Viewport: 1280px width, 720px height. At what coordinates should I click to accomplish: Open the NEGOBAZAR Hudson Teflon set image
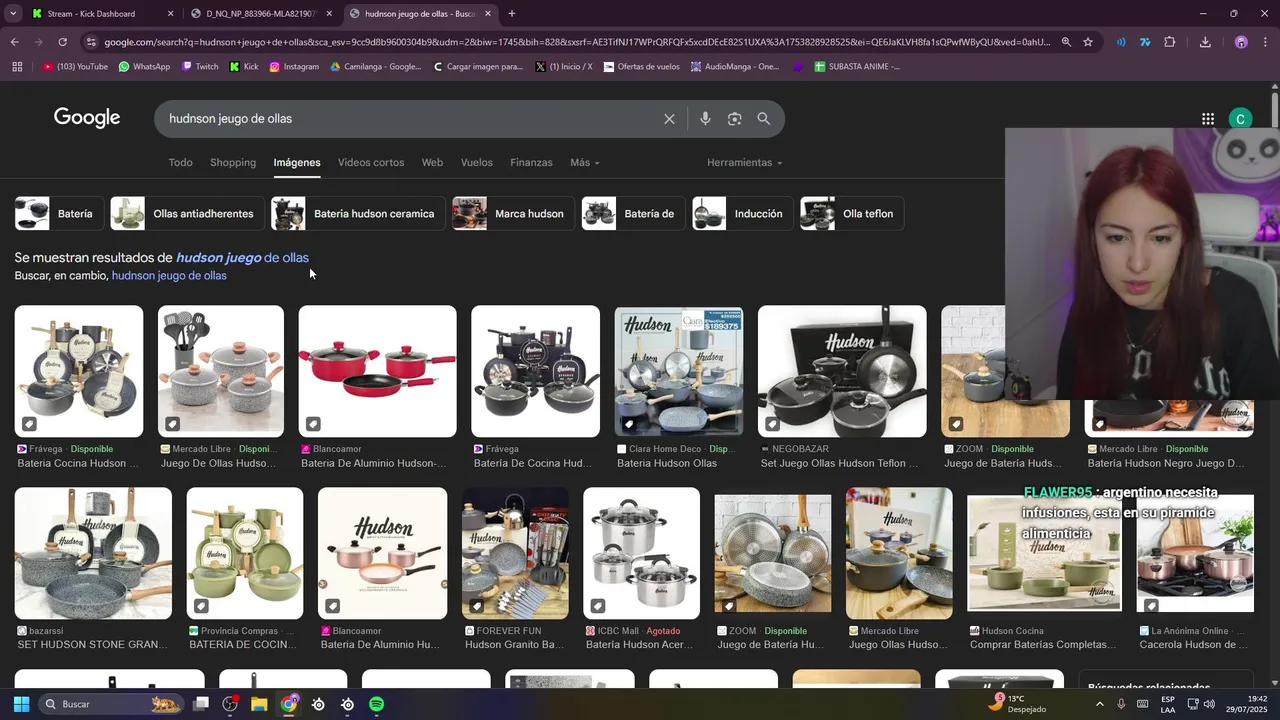pyautogui.click(x=842, y=371)
